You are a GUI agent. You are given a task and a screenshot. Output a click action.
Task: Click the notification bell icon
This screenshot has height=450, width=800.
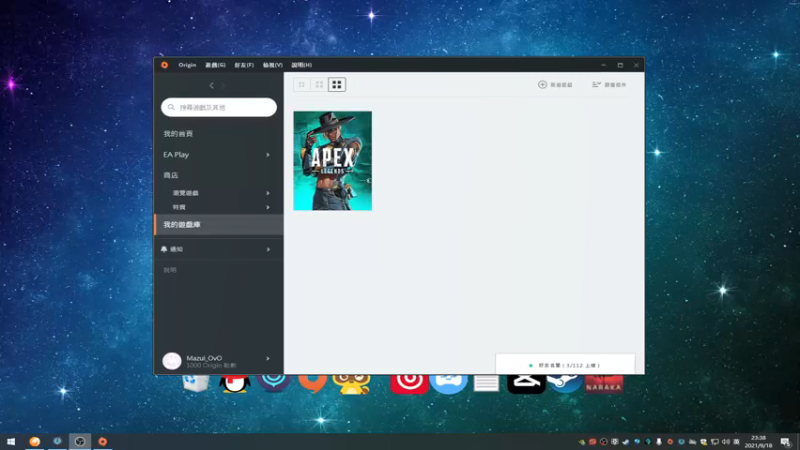point(164,249)
